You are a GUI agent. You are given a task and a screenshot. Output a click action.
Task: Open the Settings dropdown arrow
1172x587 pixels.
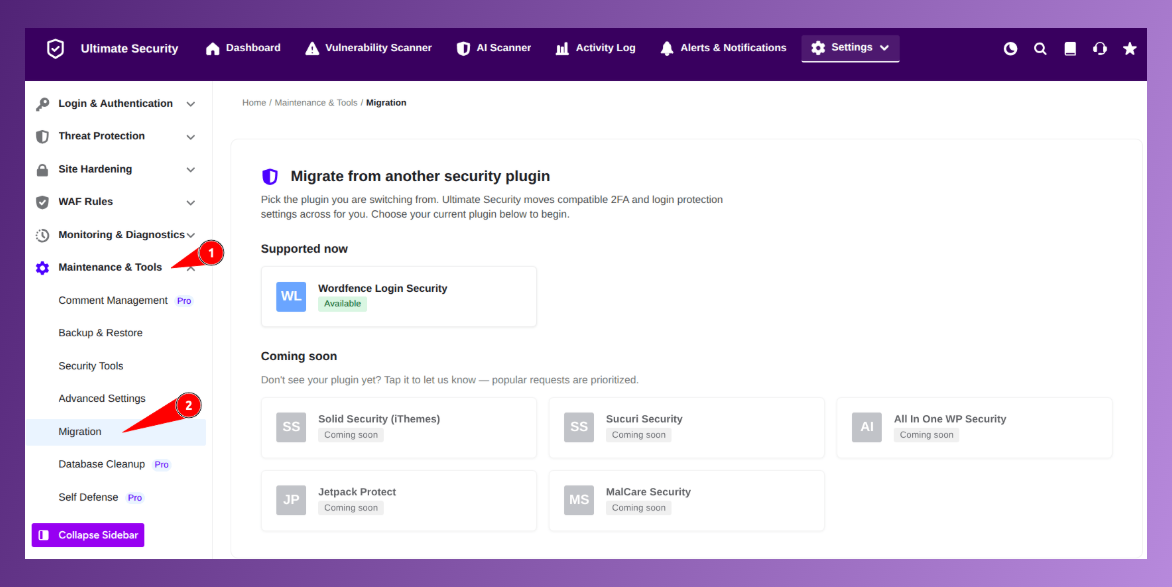(884, 48)
